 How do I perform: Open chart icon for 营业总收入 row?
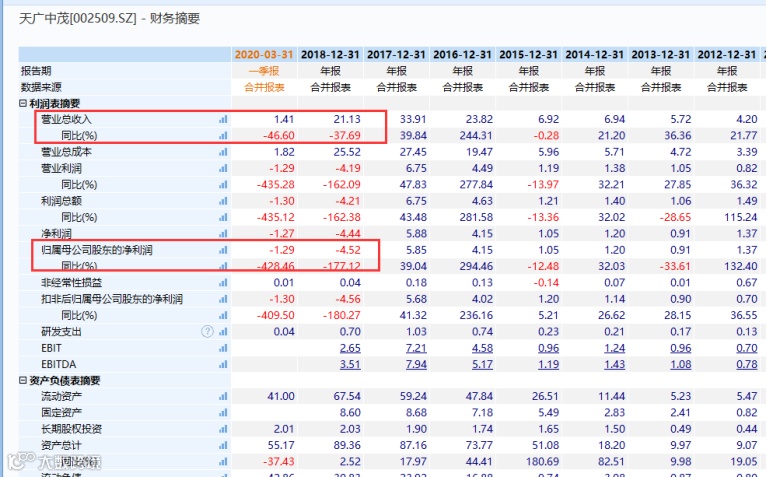coord(223,119)
